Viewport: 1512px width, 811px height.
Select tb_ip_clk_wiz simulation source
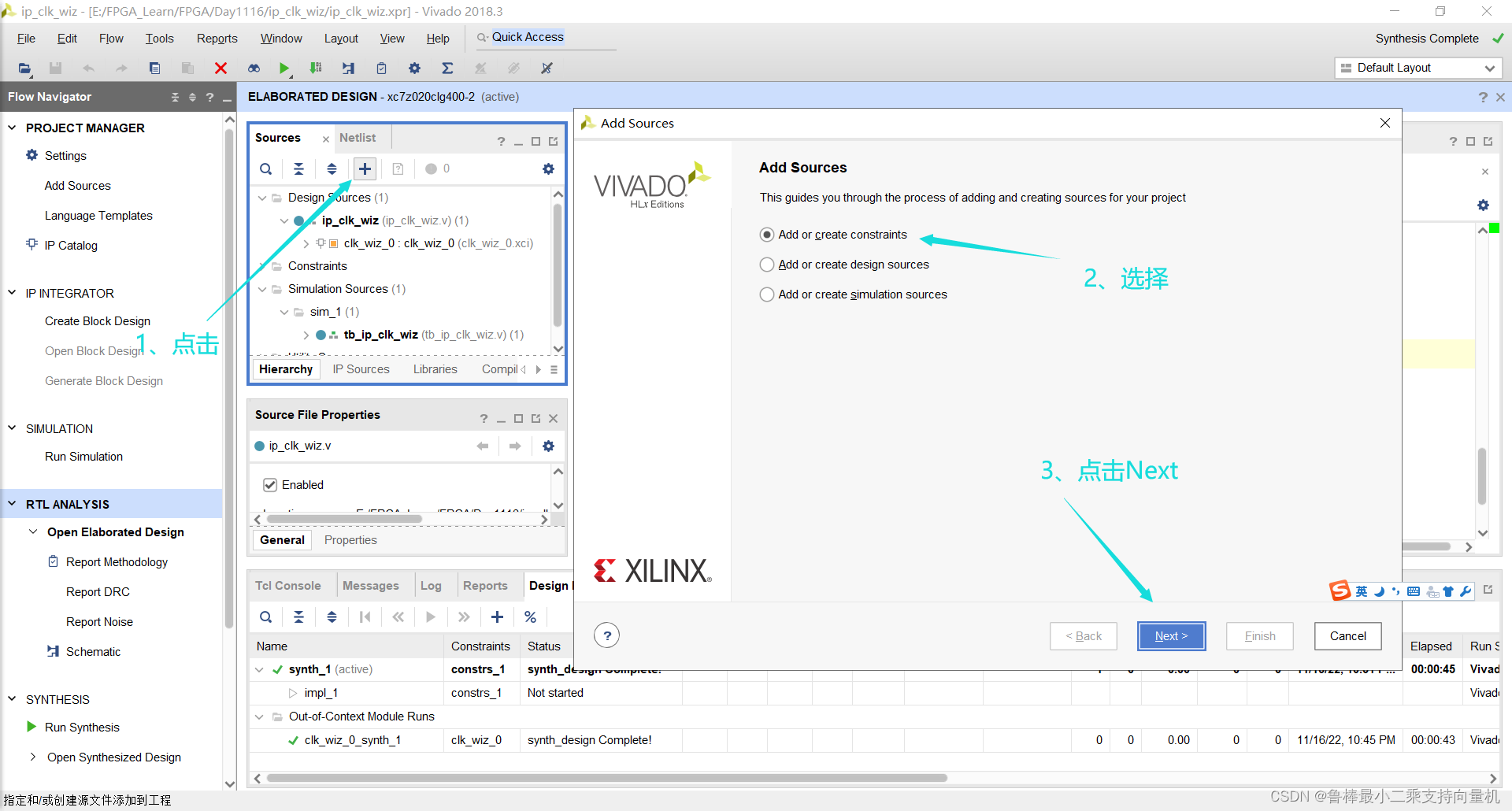(x=380, y=335)
